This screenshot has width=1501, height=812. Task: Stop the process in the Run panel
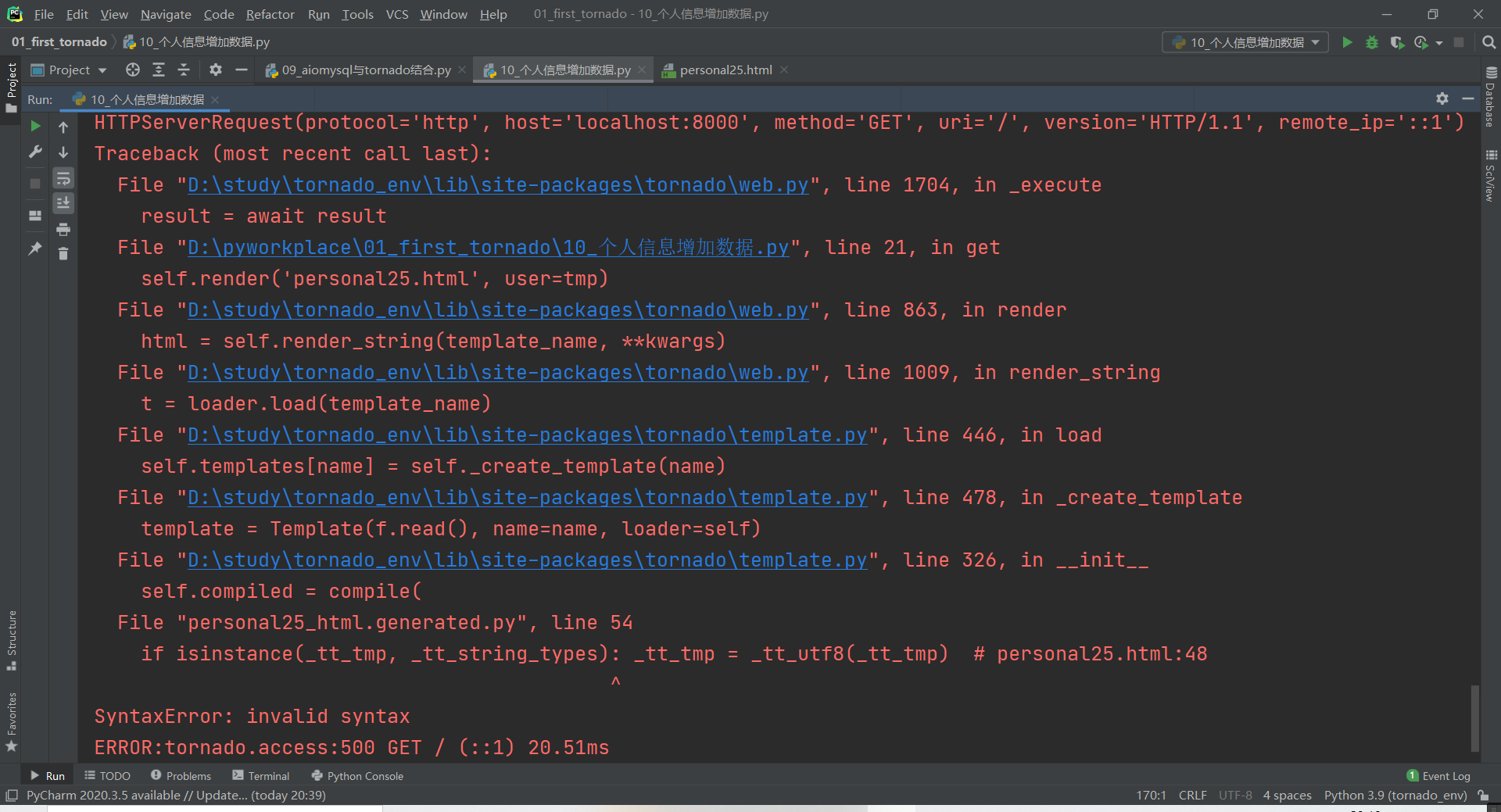click(35, 184)
